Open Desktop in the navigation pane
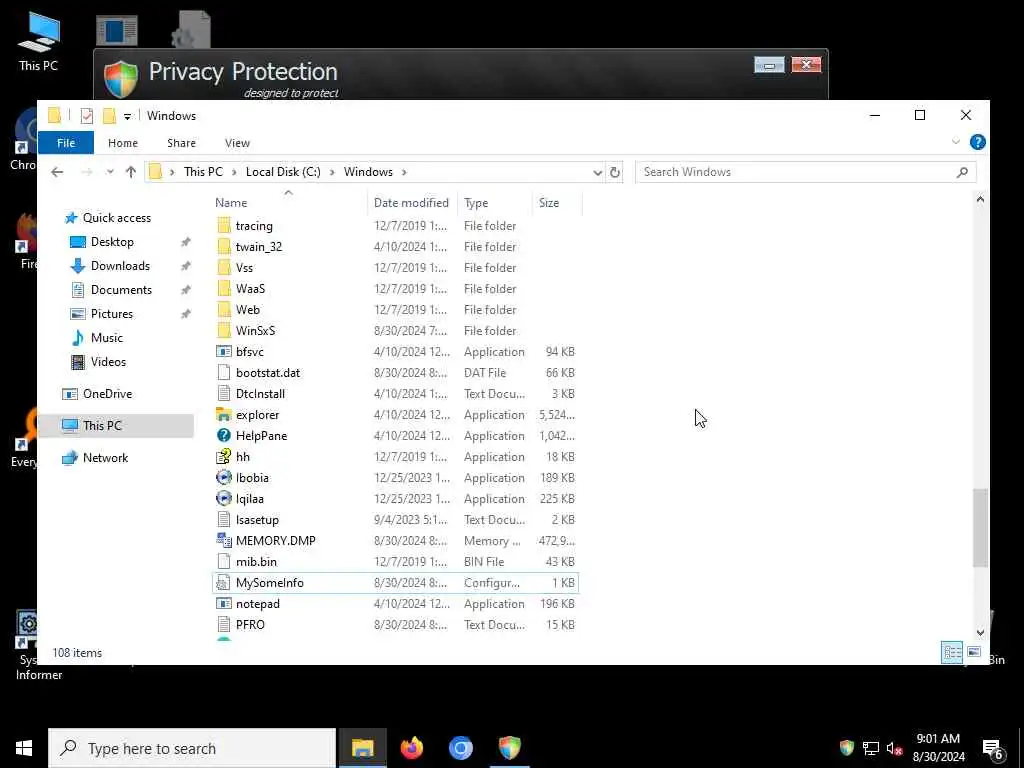The image size is (1024, 768). 112,242
